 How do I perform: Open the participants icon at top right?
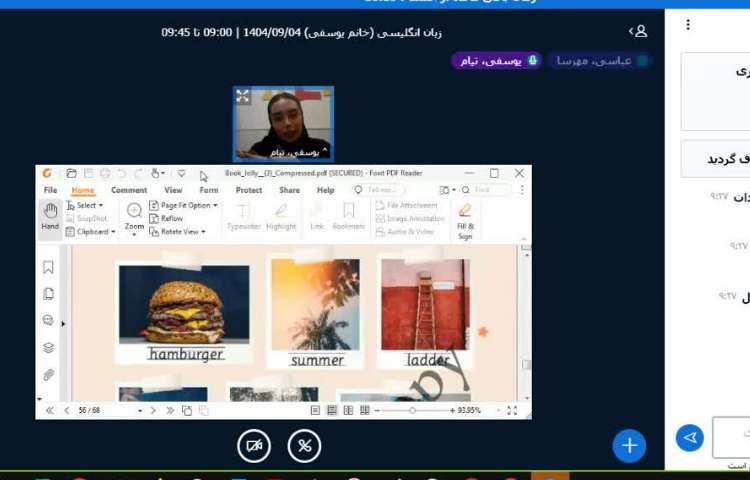(638, 32)
